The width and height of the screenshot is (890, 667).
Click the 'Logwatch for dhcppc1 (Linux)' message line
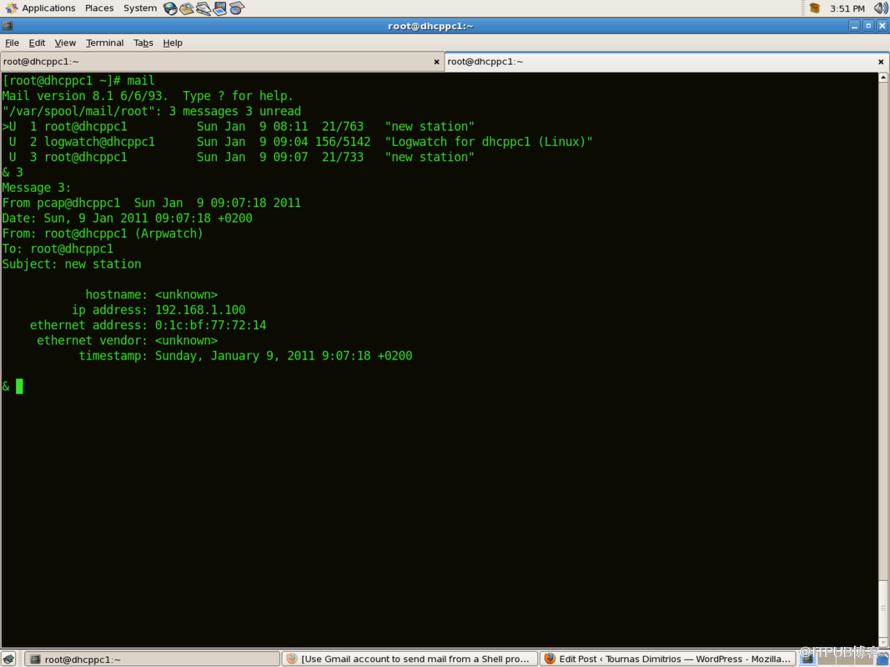(x=297, y=142)
